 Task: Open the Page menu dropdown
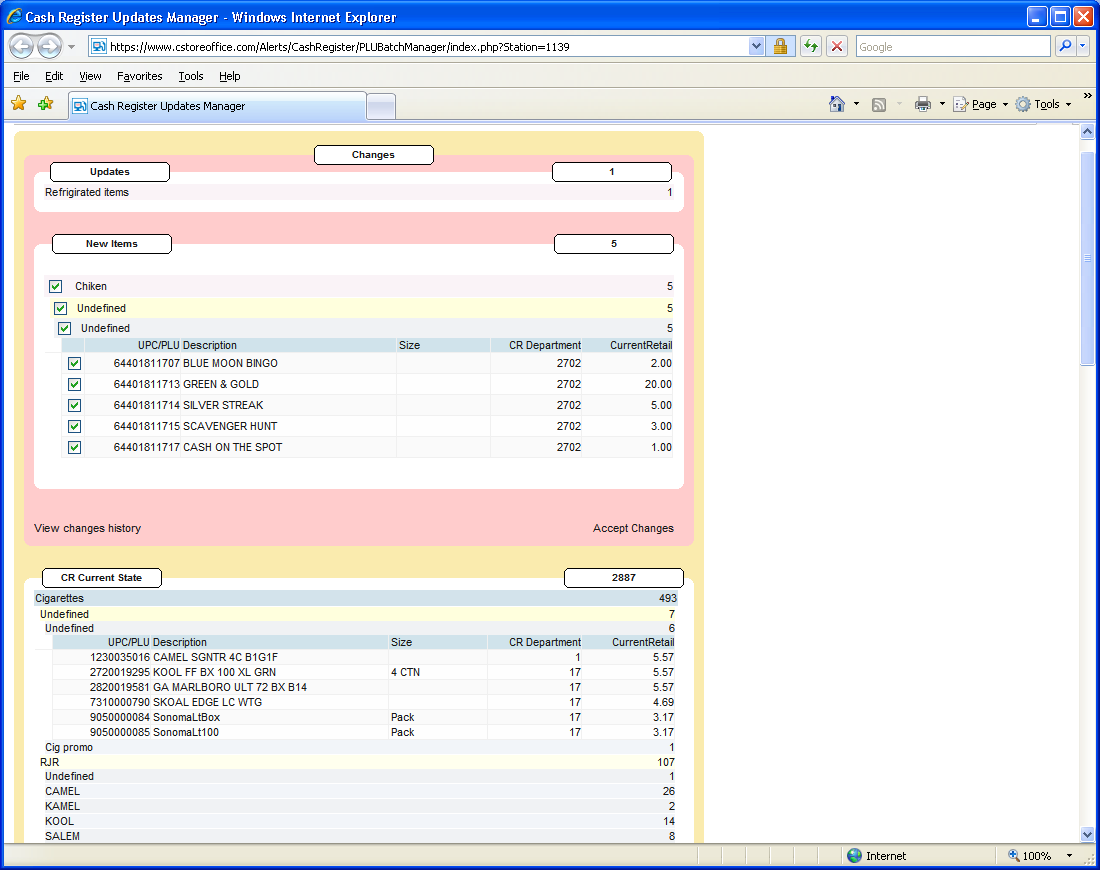pyautogui.click(x=1005, y=105)
